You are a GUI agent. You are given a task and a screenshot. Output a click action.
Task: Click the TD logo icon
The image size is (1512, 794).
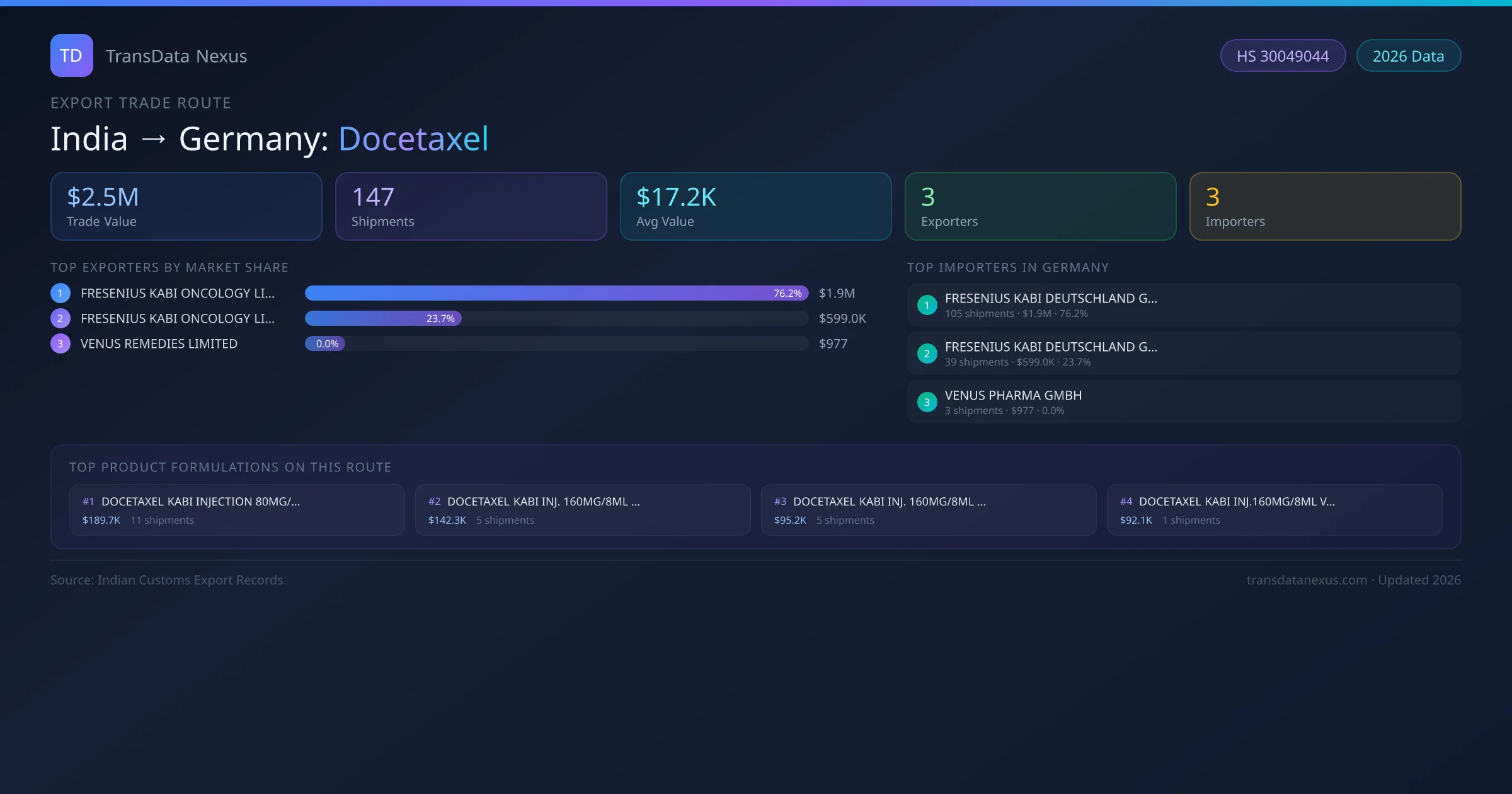71,55
